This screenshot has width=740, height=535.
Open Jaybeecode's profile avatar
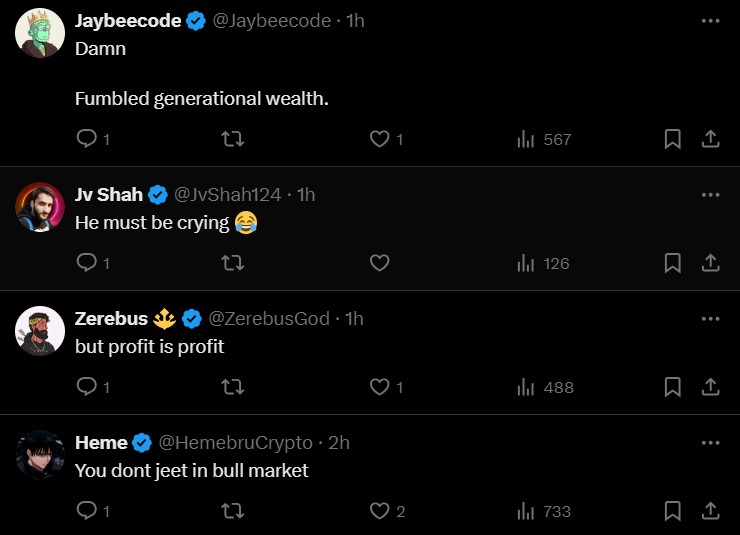click(41, 36)
